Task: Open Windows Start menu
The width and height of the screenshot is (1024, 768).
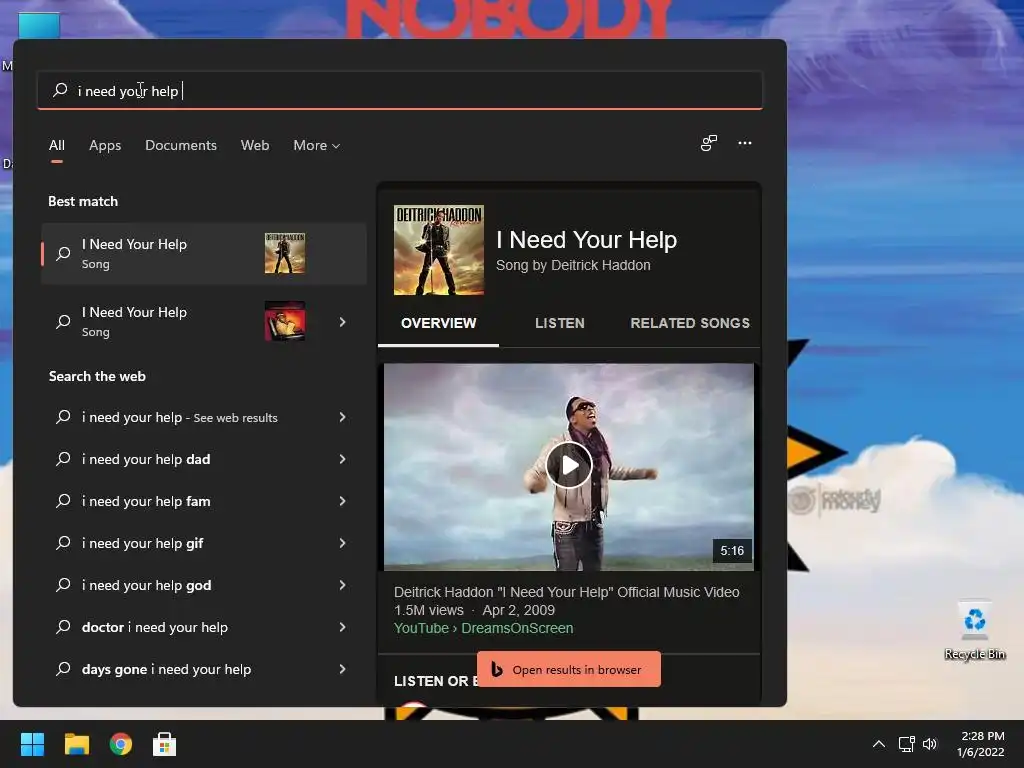Action: [32, 744]
